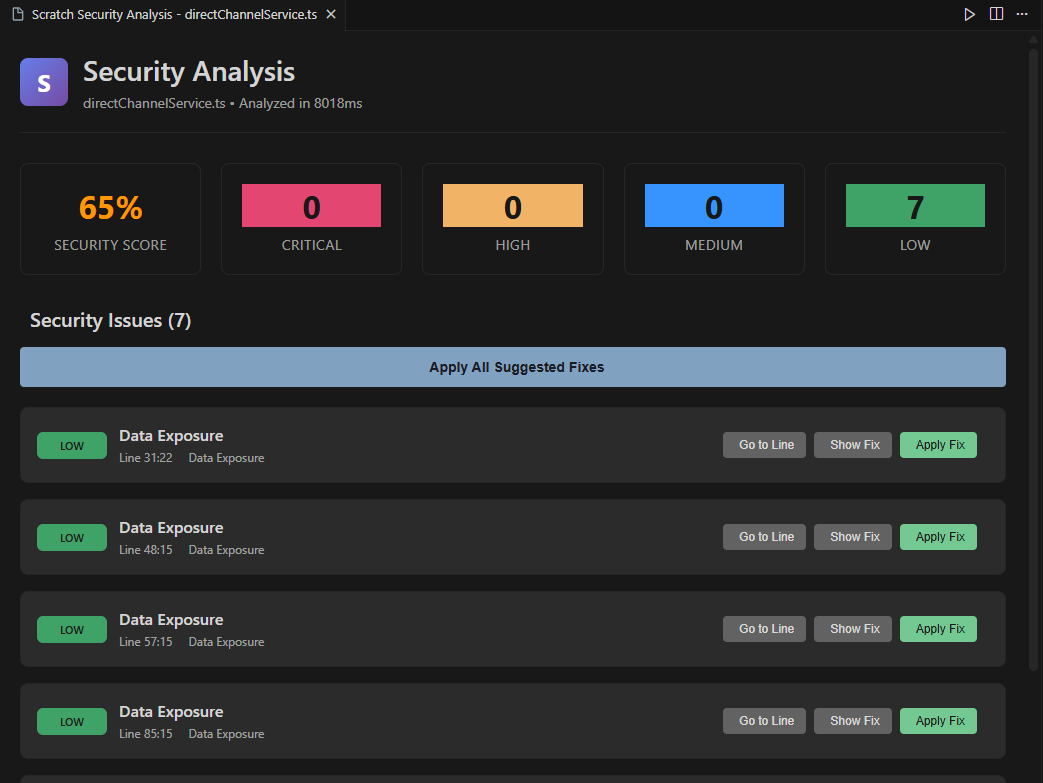Click the Security Analysis 'S' logo icon

click(43, 81)
